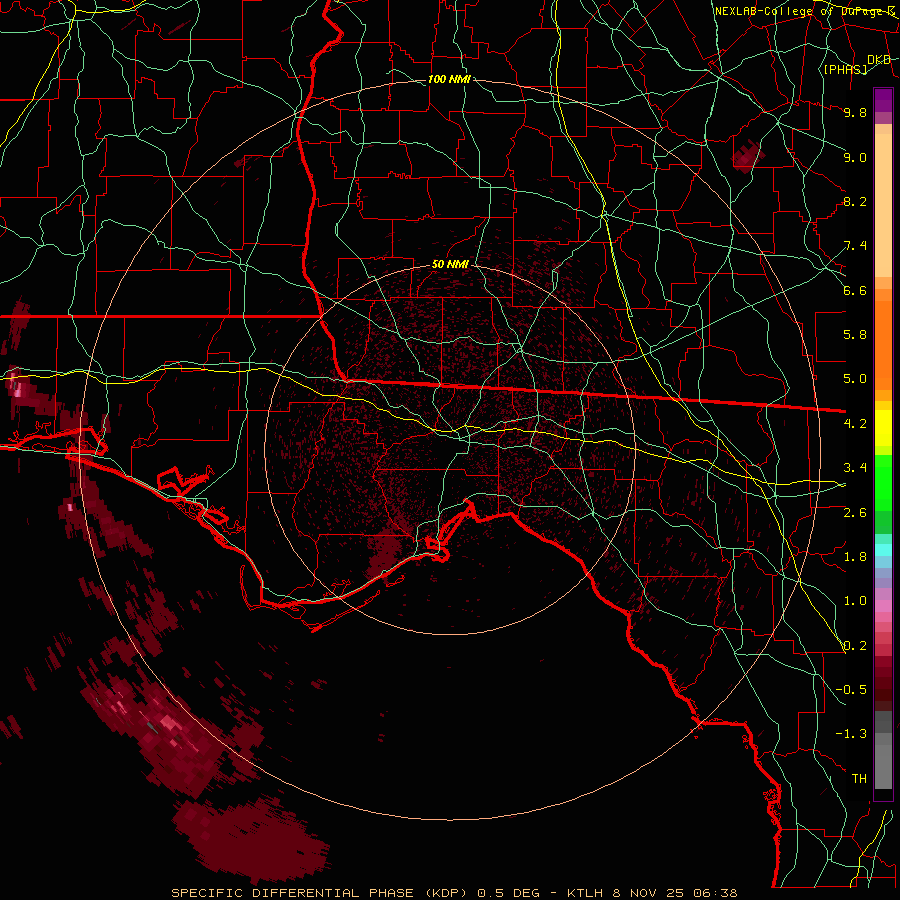Pick the pale peach color bar segment

click(883, 207)
